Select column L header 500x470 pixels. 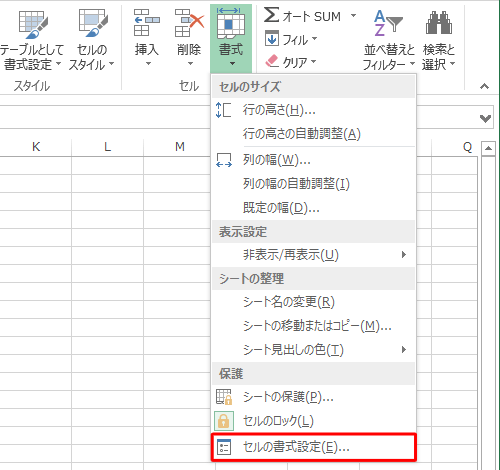tap(107, 147)
